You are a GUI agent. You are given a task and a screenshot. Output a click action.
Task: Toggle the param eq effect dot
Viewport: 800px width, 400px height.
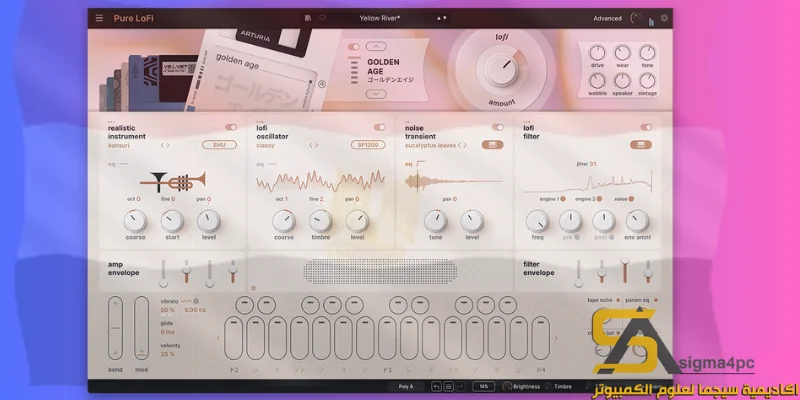[x=656, y=300]
